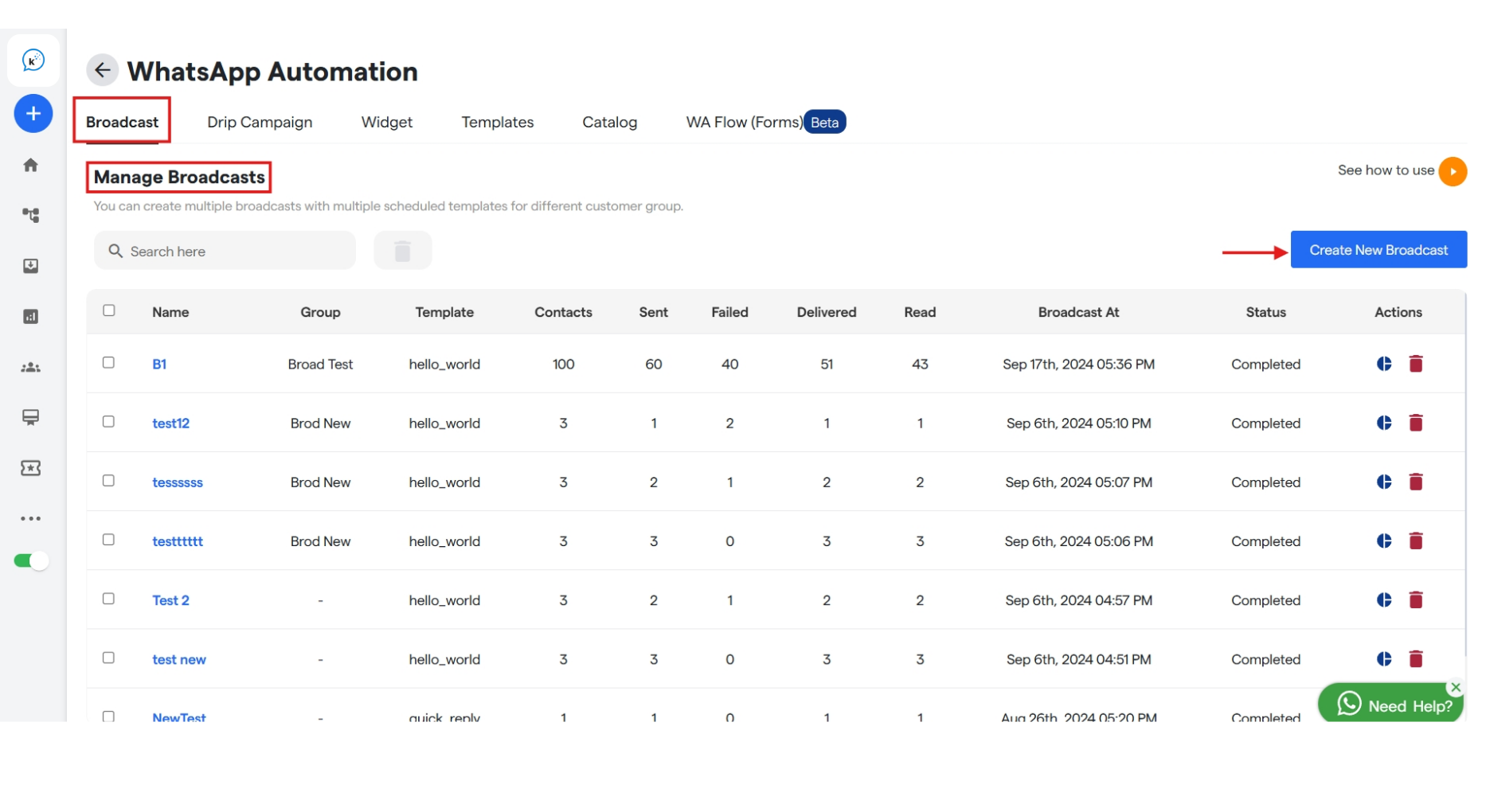Viewport: 1486px width, 812px height.
Task: Click Sep 17th, 2024 05:36 PM cell
Action: pos(1078,364)
